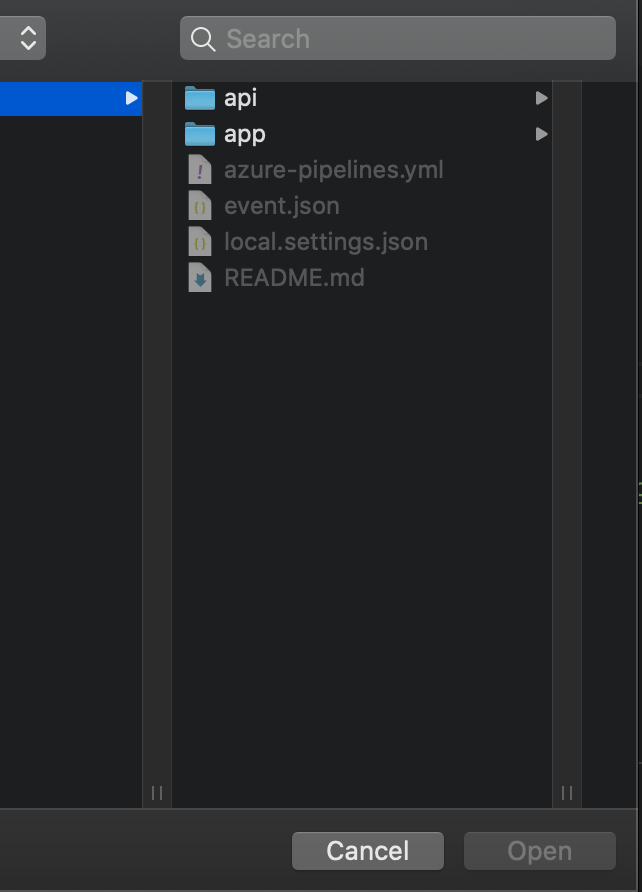Expand the api folder column
The height and width of the screenshot is (892, 642).
(x=541, y=98)
